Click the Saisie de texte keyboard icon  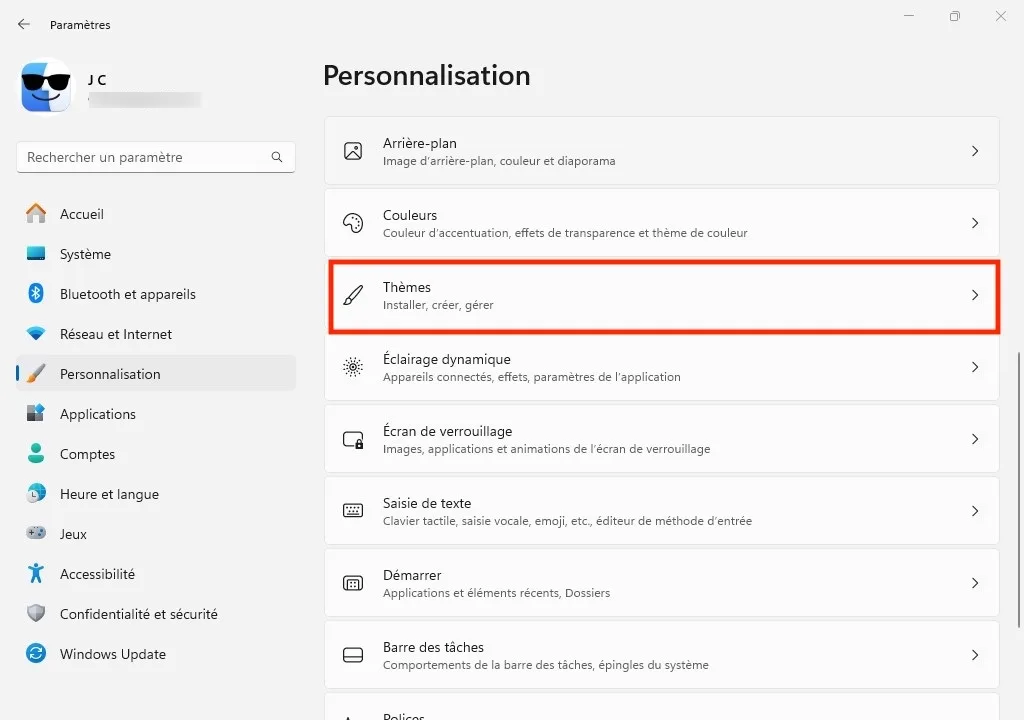click(353, 511)
